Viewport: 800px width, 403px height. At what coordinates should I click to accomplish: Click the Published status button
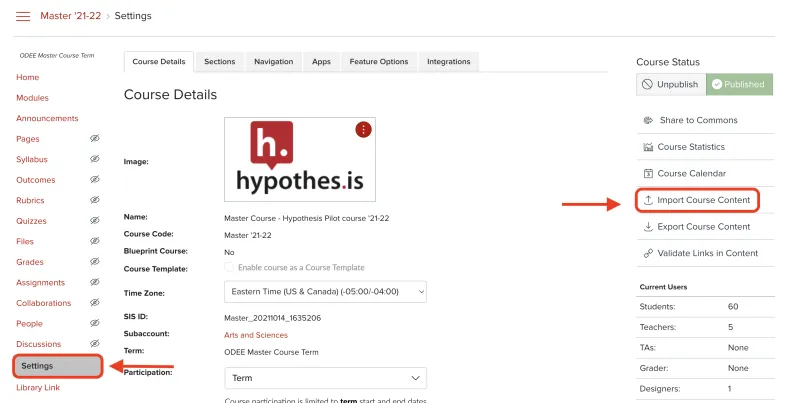pos(739,84)
